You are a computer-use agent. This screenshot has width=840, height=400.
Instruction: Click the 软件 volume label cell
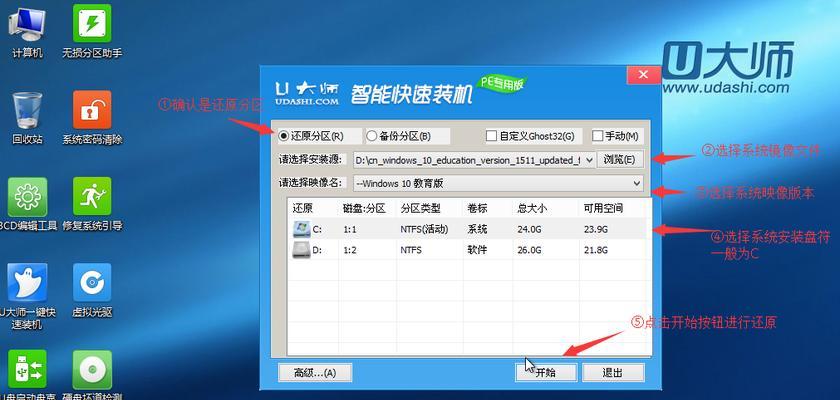(477, 250)
